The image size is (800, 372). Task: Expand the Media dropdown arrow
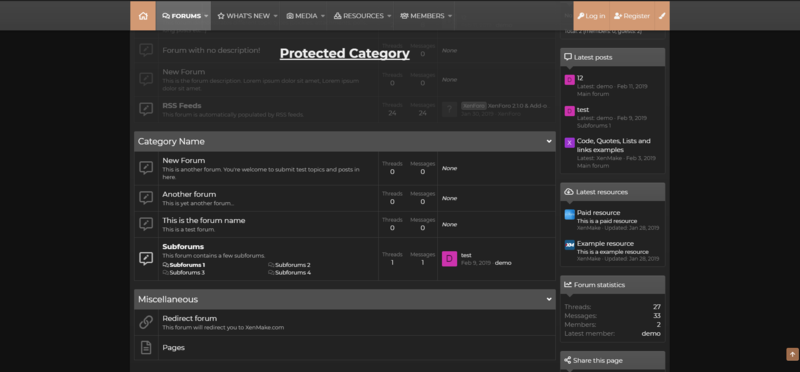323,16
